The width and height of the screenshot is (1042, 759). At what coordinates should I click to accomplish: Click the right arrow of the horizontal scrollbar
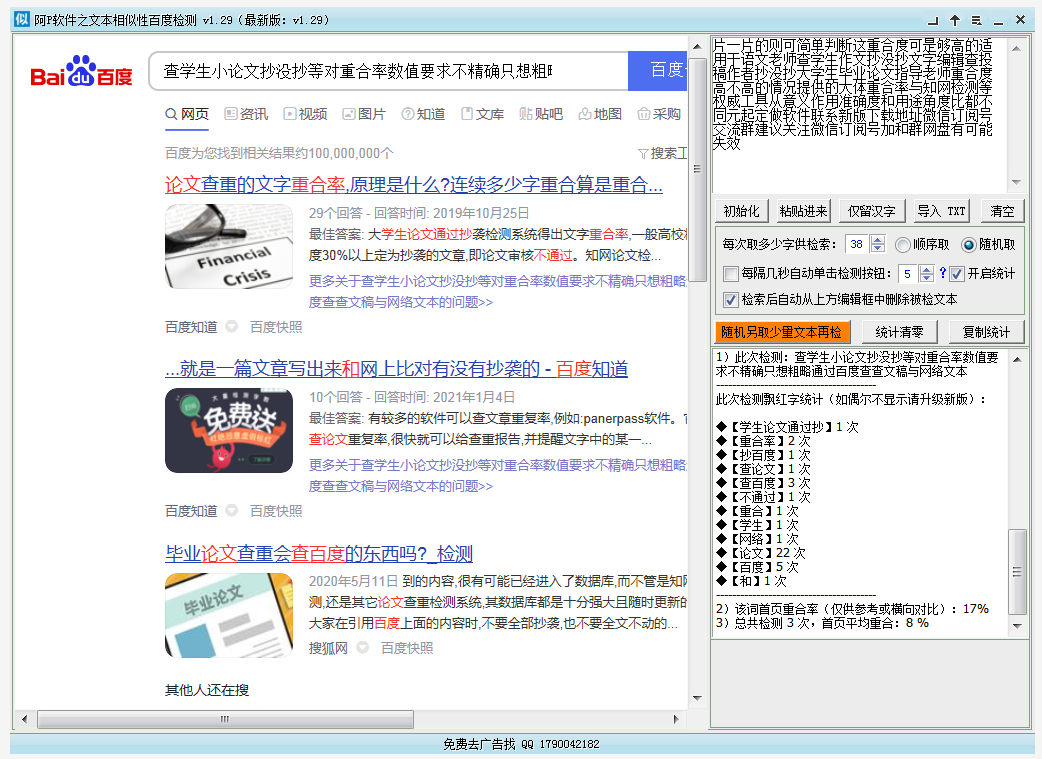[x=676, y=719]
